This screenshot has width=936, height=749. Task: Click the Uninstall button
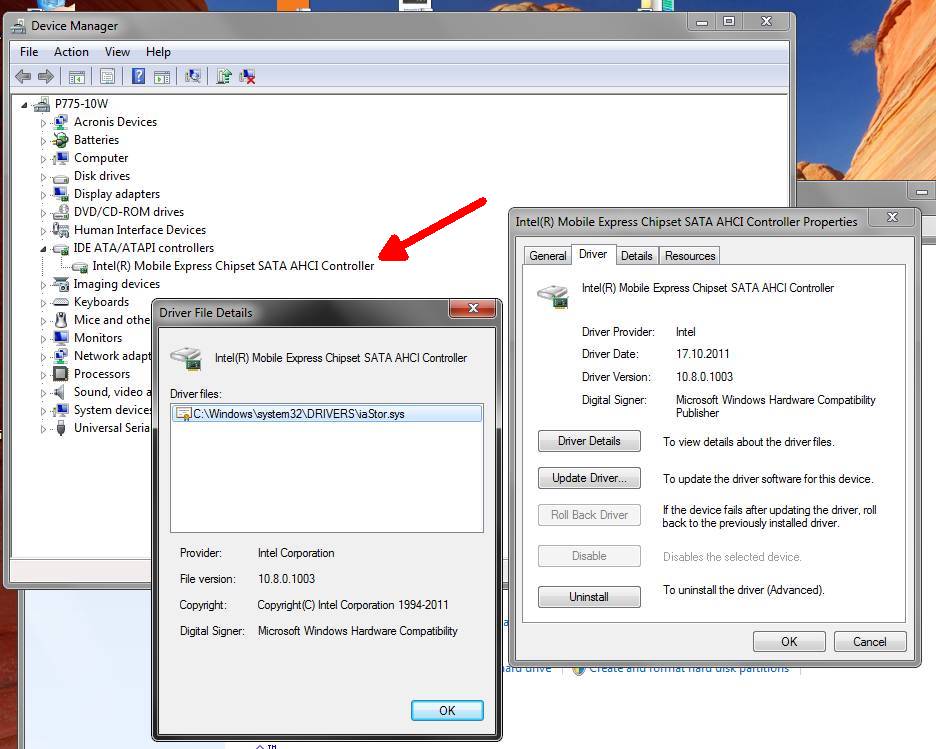click(589, 597)
